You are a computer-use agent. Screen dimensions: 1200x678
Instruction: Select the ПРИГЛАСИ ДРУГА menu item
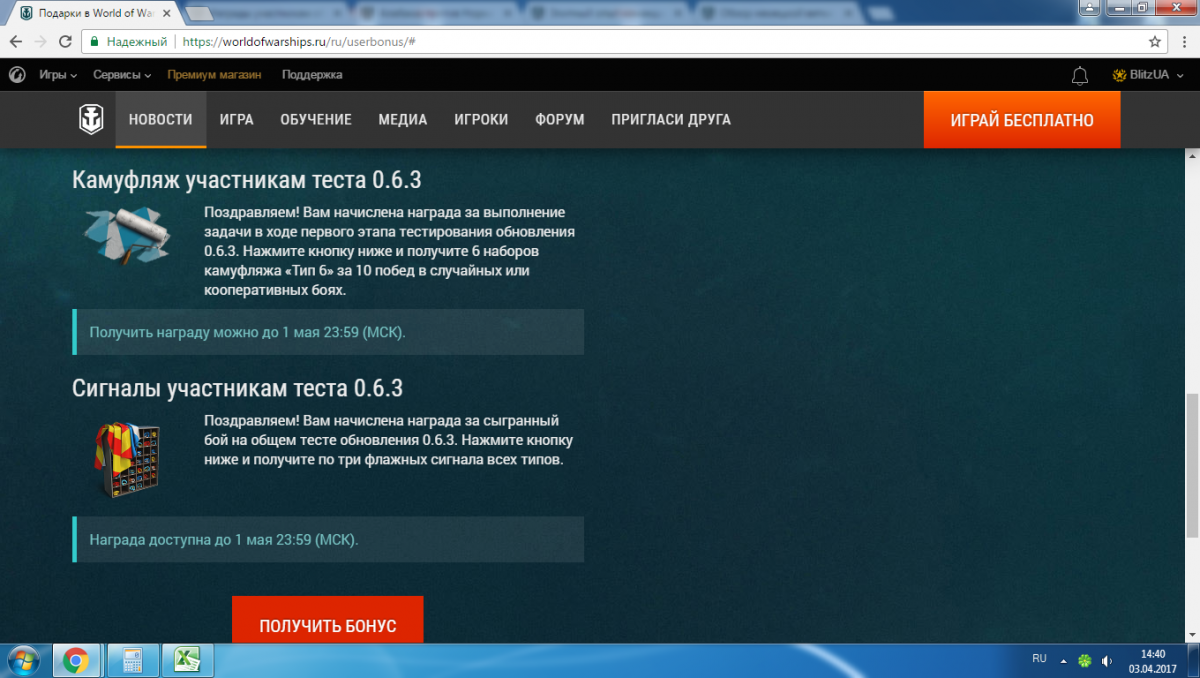point(671,120)
